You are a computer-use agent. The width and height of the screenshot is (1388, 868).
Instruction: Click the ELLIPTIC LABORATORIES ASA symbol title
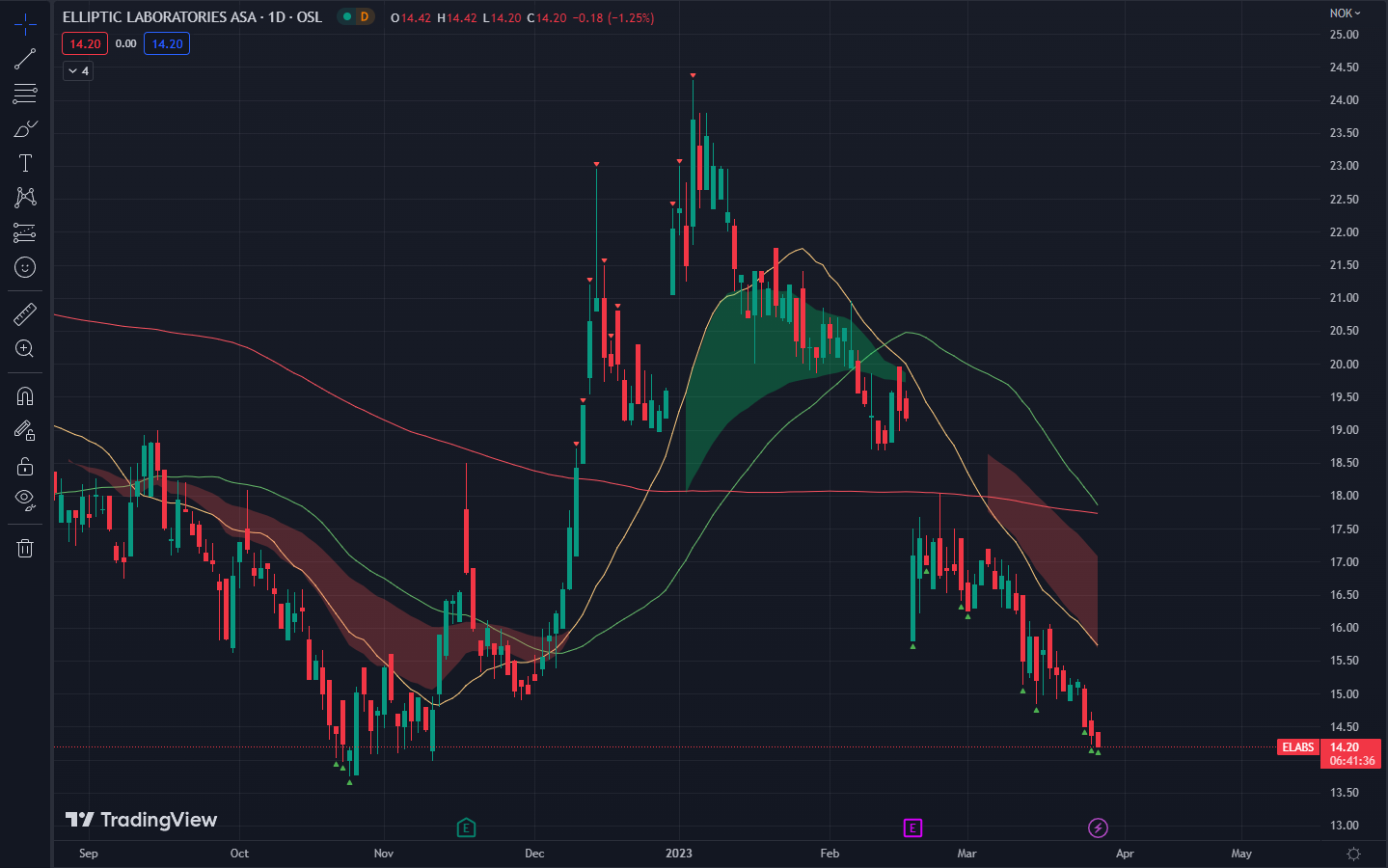[192, 17]
